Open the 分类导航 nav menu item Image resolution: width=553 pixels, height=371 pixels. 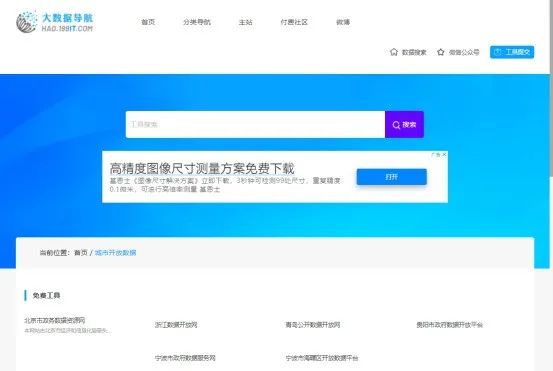click(197, 22)
